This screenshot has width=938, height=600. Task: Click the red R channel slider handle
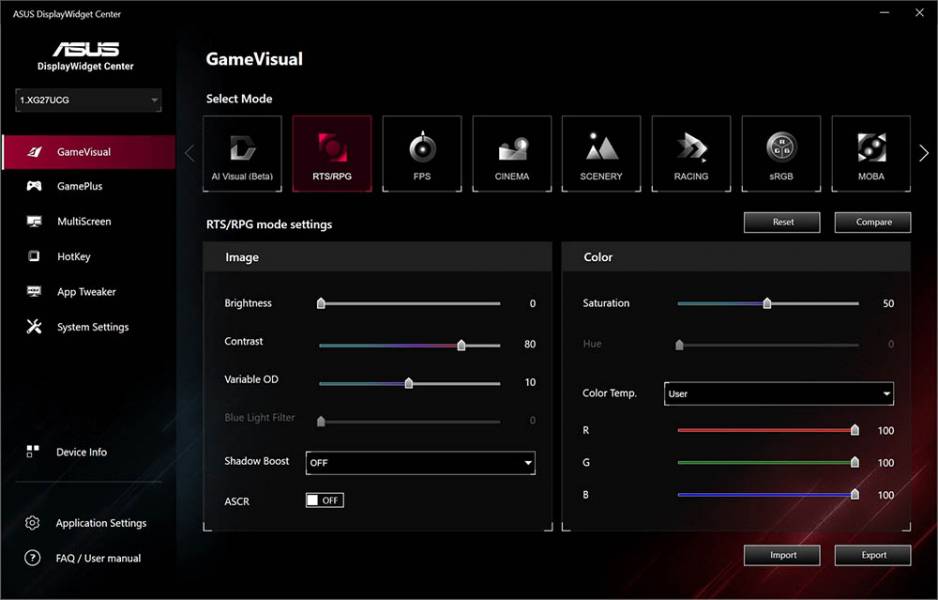pyautogui.click(x=855, y=430)
